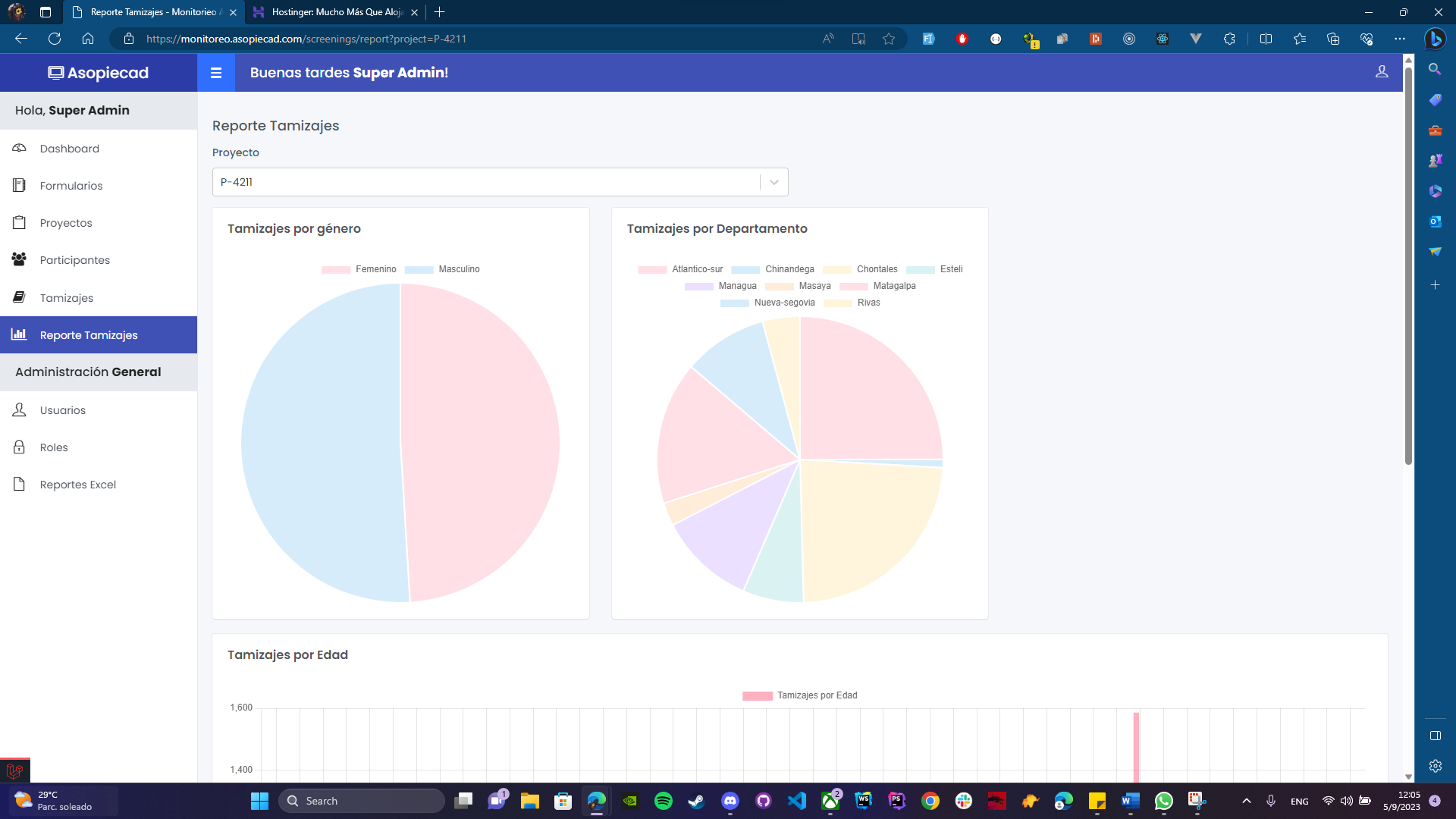This screenshot has height=819, width=1456.
Task: Open Spotify from the taskbar
Action: 663,801
